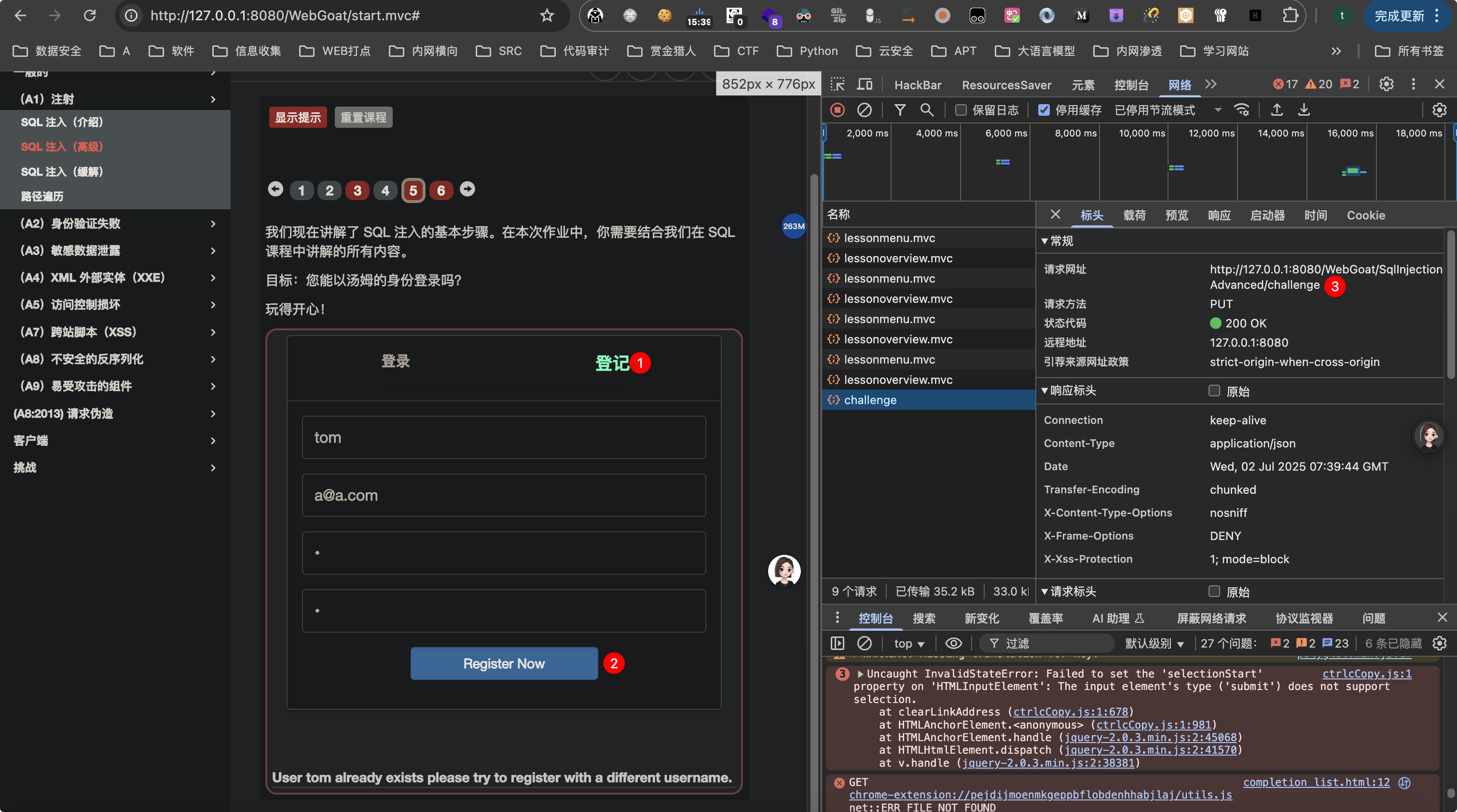Open the 已停用节流模式 throttling dropdown
Viewport: 1457px width, 812px height.
(x=1168, y=110)
